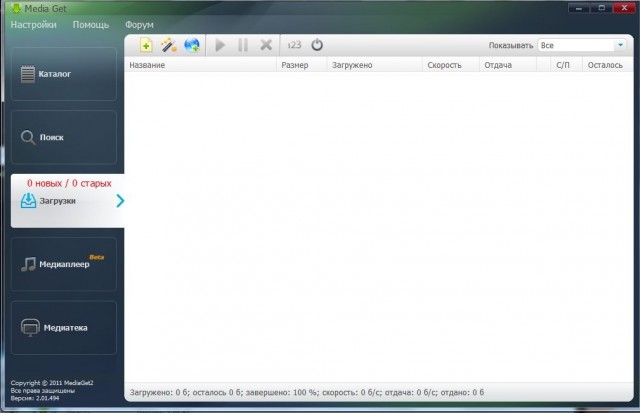This screenshot has width=640, height=413.
Task: Click the 123 sequential download icon
Action: pyautogui.click(x=294, y=45)
